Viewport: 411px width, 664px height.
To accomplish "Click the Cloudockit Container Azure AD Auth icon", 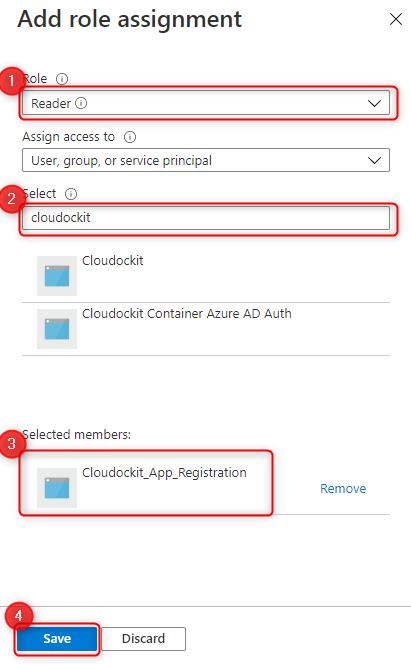I will [x=57, y=329].
